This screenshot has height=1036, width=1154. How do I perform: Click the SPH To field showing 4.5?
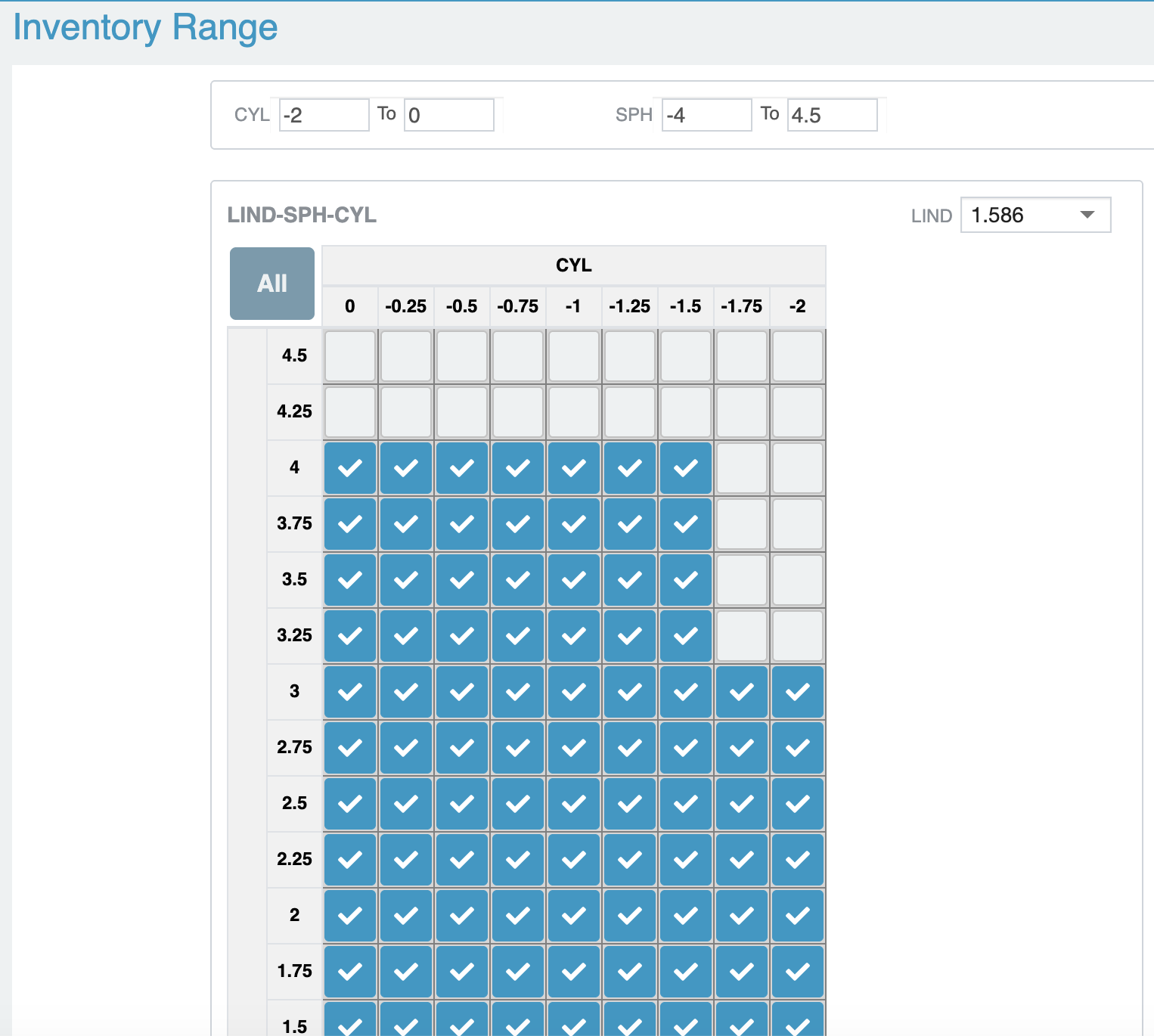coord(832,115)
